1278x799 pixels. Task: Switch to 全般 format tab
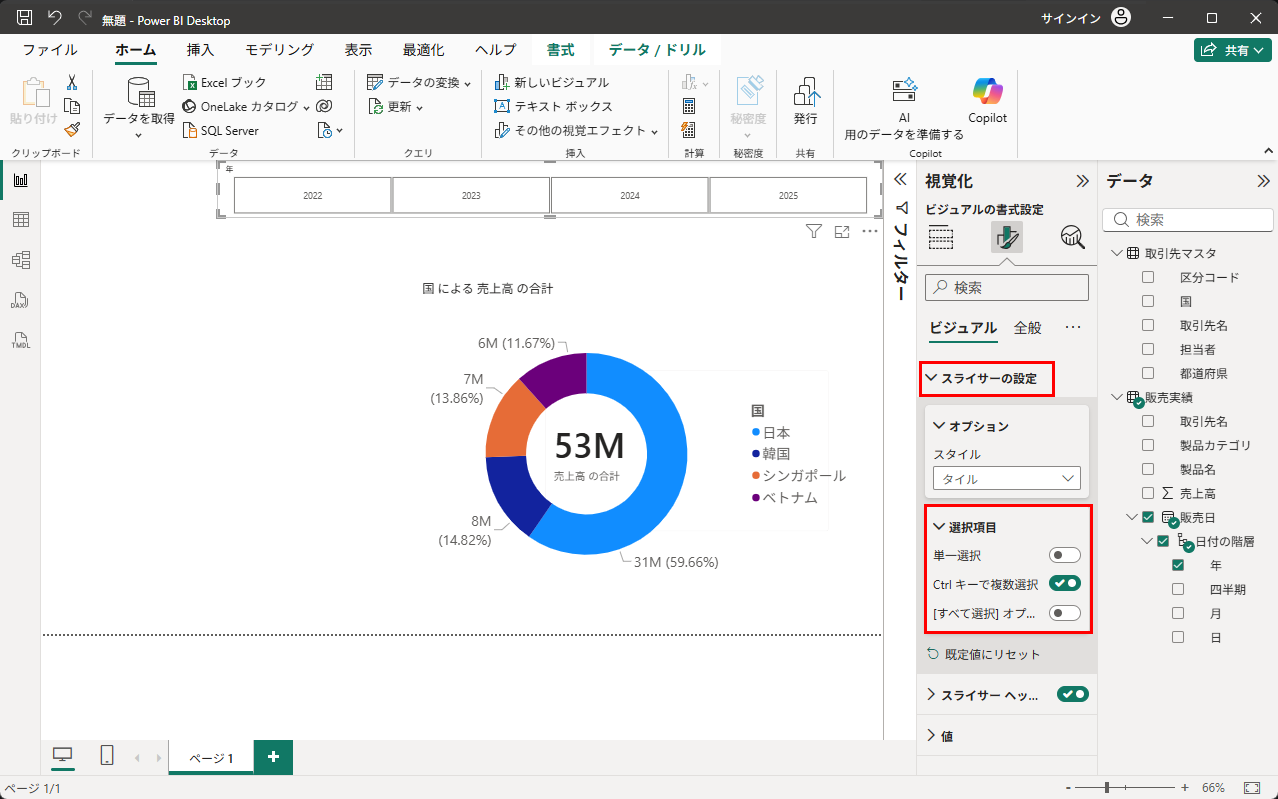pyautogui.click(x=1027, y=328)
